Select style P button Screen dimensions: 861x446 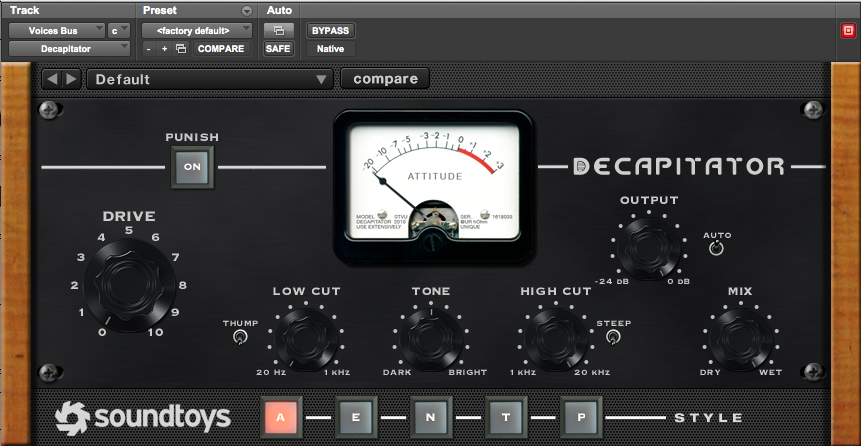[581, 417]
